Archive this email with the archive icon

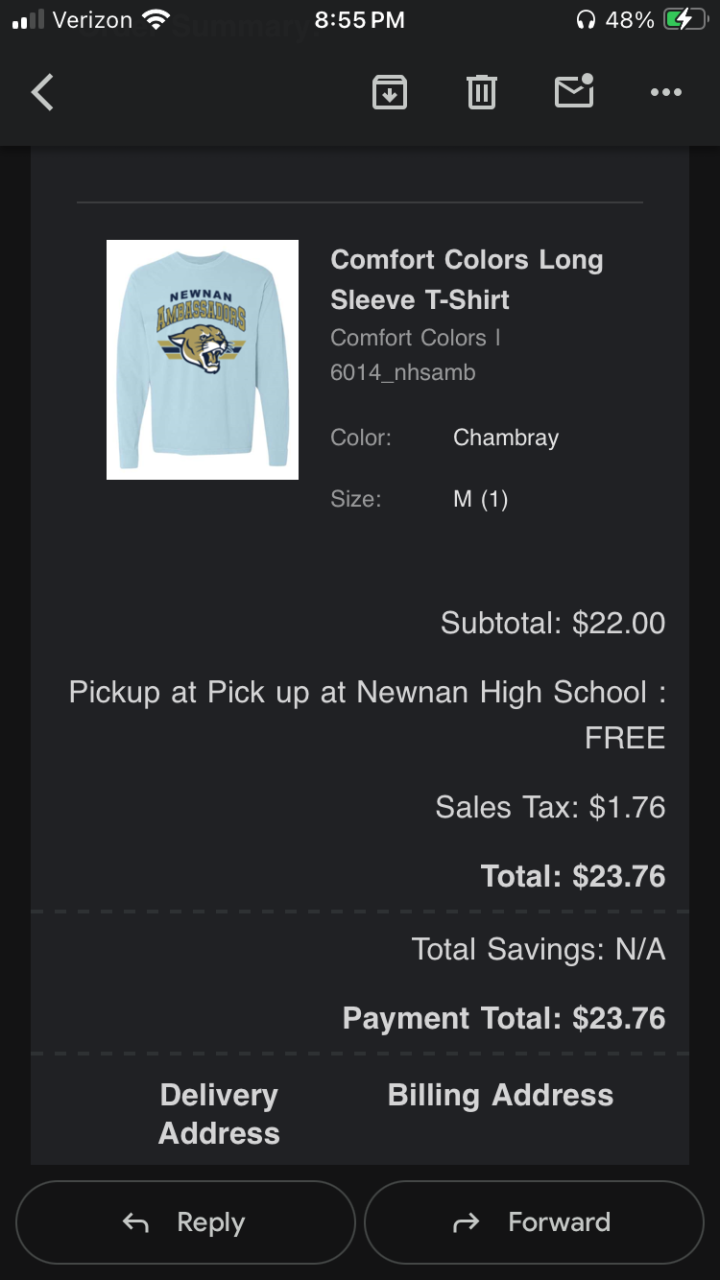389,93
